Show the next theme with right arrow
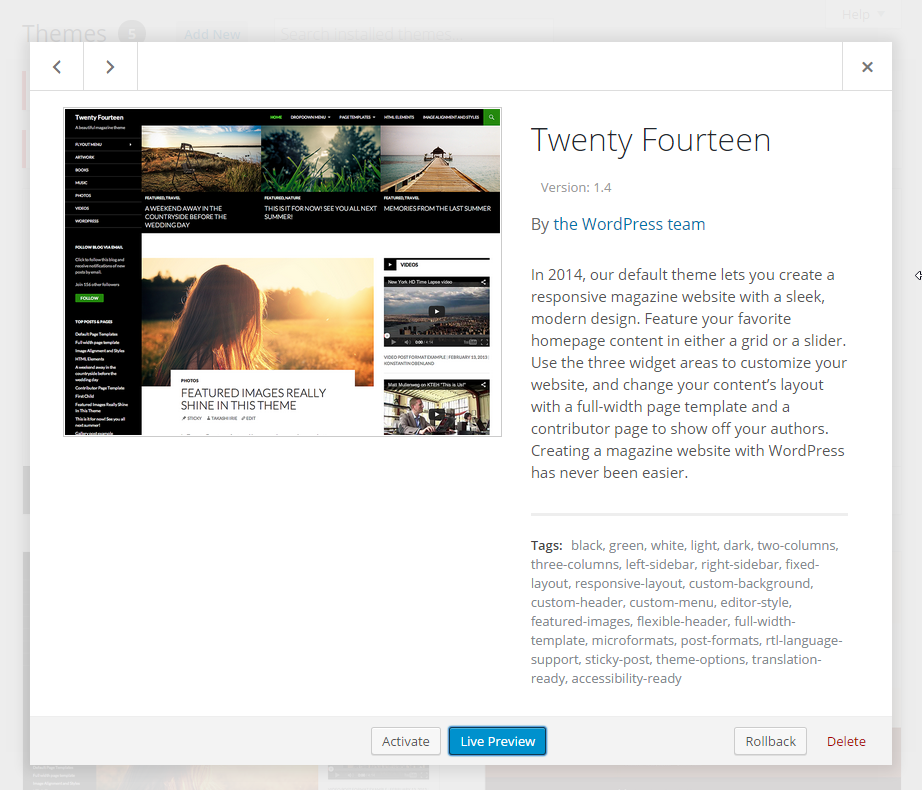Screen dimensions: 922x790 click(110, 67)
